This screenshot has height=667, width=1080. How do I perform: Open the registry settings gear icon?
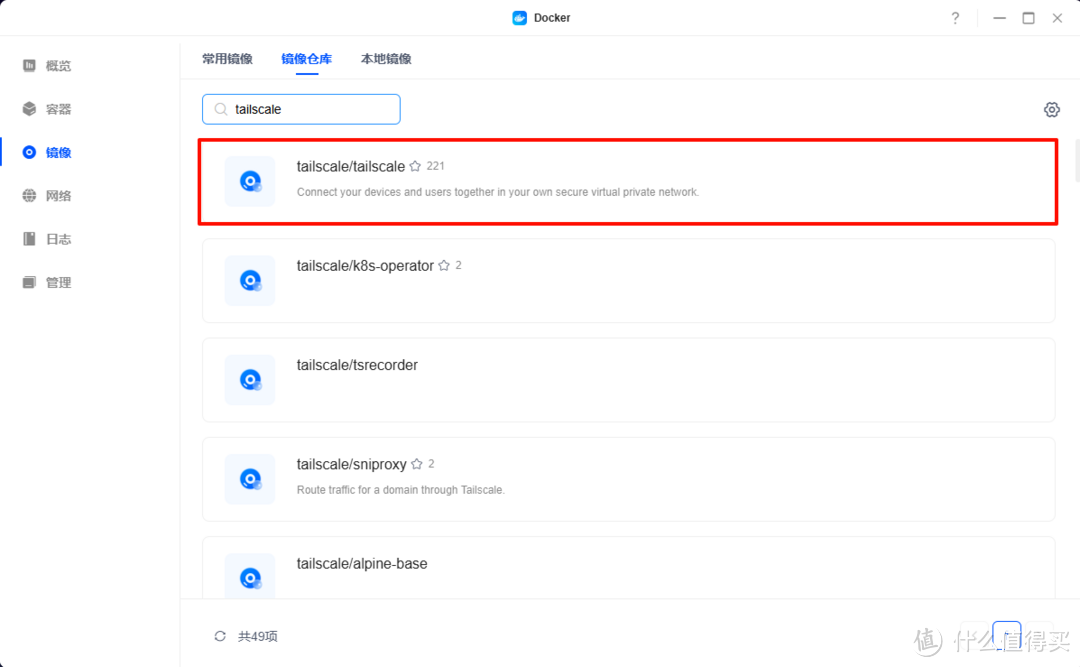[x=1051, y=109]
